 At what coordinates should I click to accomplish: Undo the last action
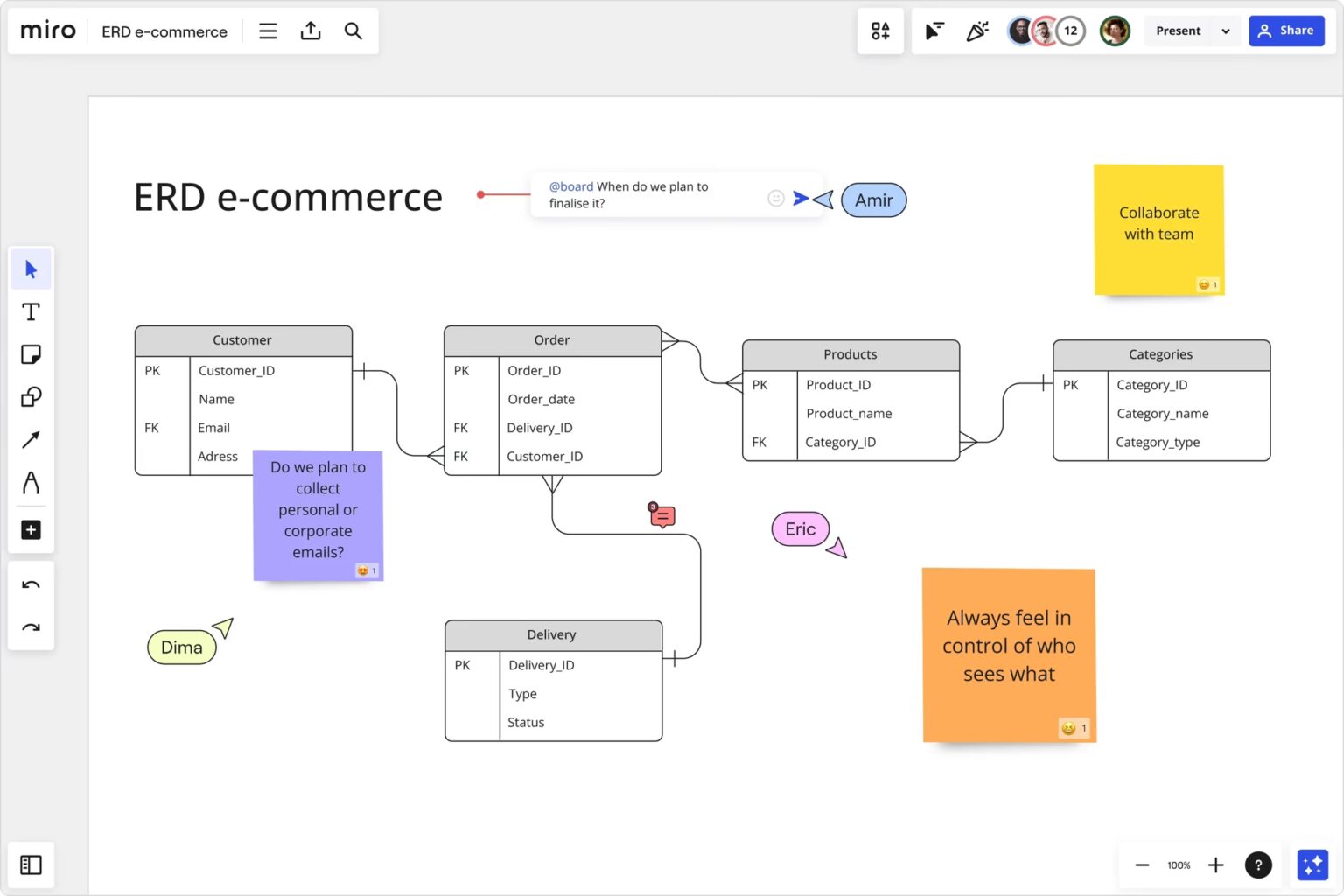31,584
